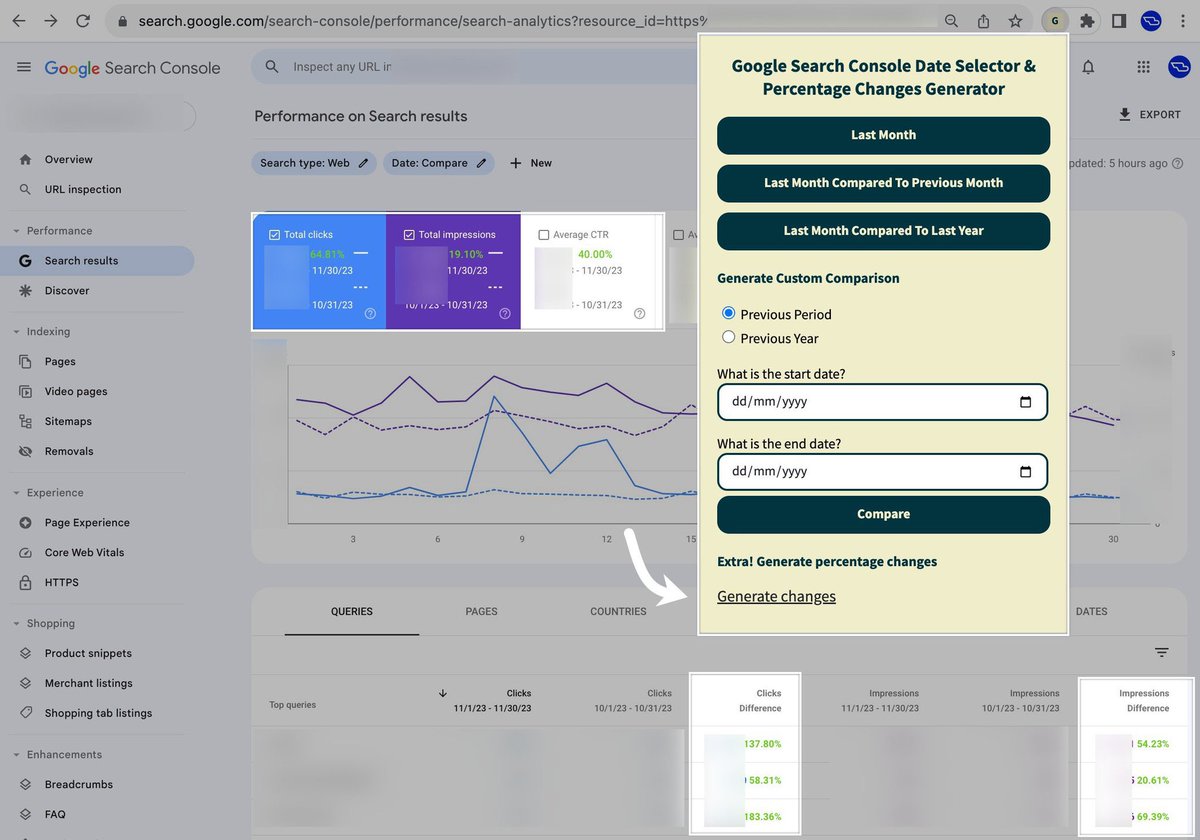Edit Search type: Web filter pencil
Image resolution: width=1200 pixels, height=840 pixels.
coord(363,163)
